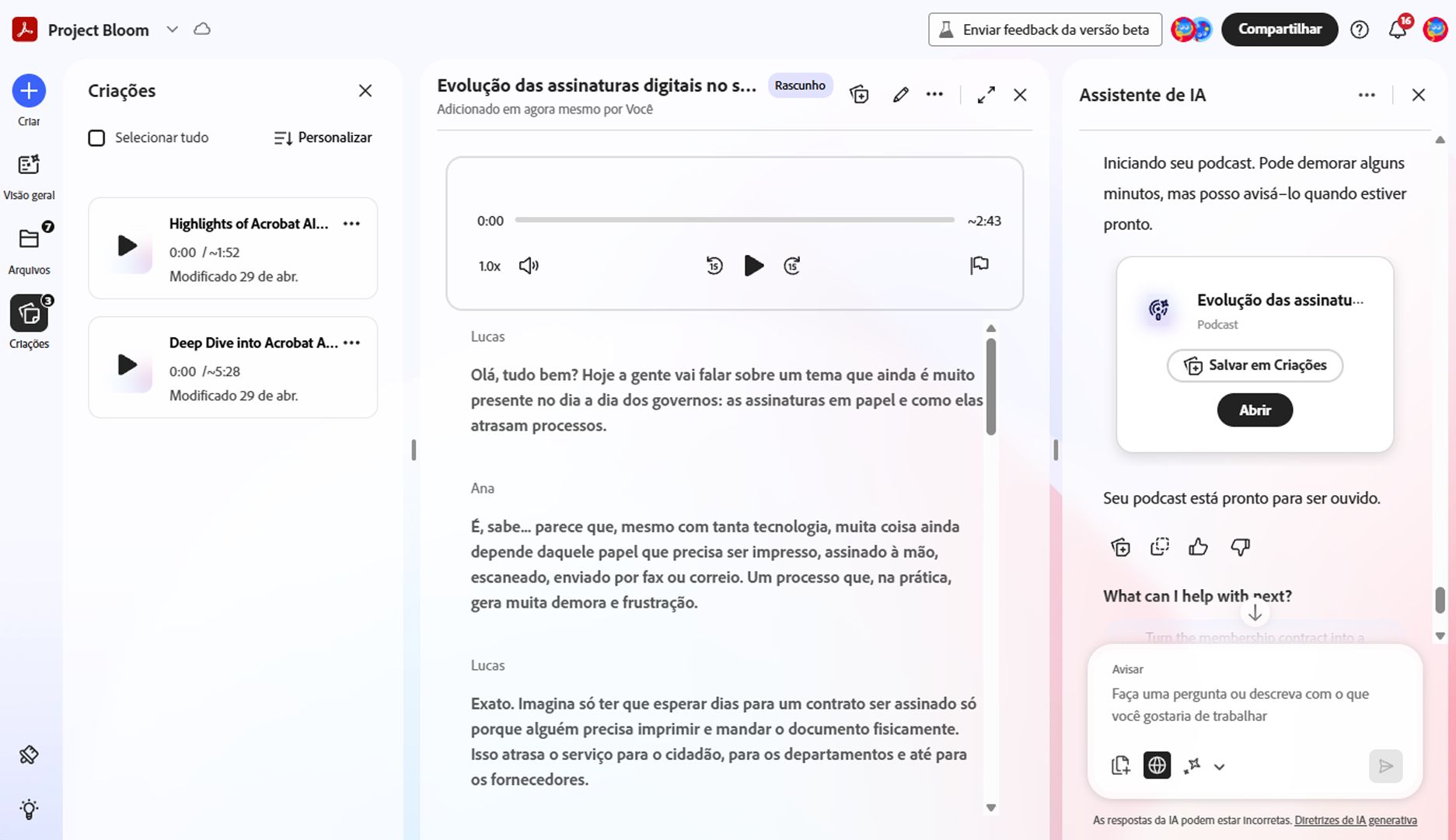This screenshot has height=840, width=1456.
Task: Click the podcast progress bar
Action: point(735,220)
